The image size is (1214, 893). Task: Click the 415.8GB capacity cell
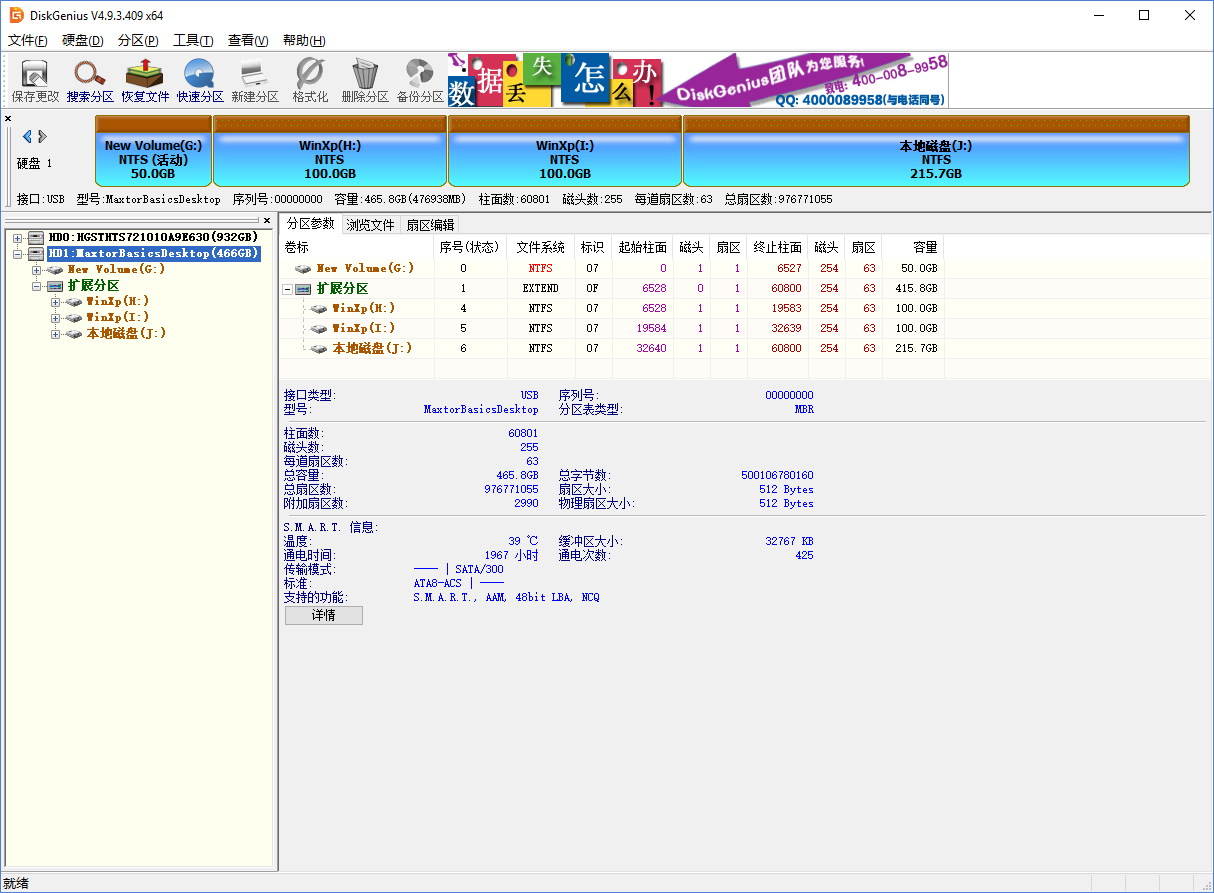coord(915,288)
